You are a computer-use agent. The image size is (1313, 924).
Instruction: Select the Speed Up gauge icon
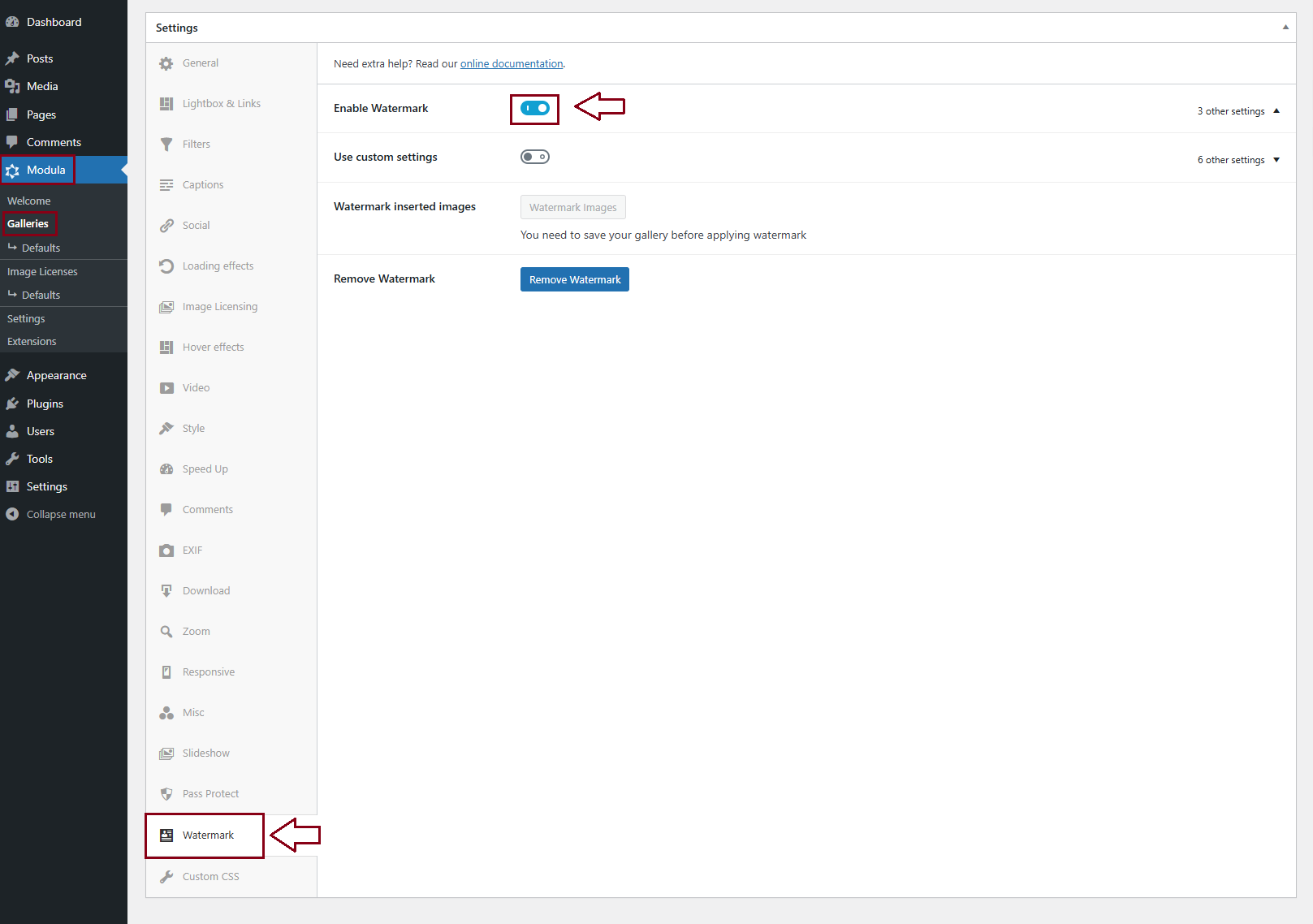(x=166, y=469)
